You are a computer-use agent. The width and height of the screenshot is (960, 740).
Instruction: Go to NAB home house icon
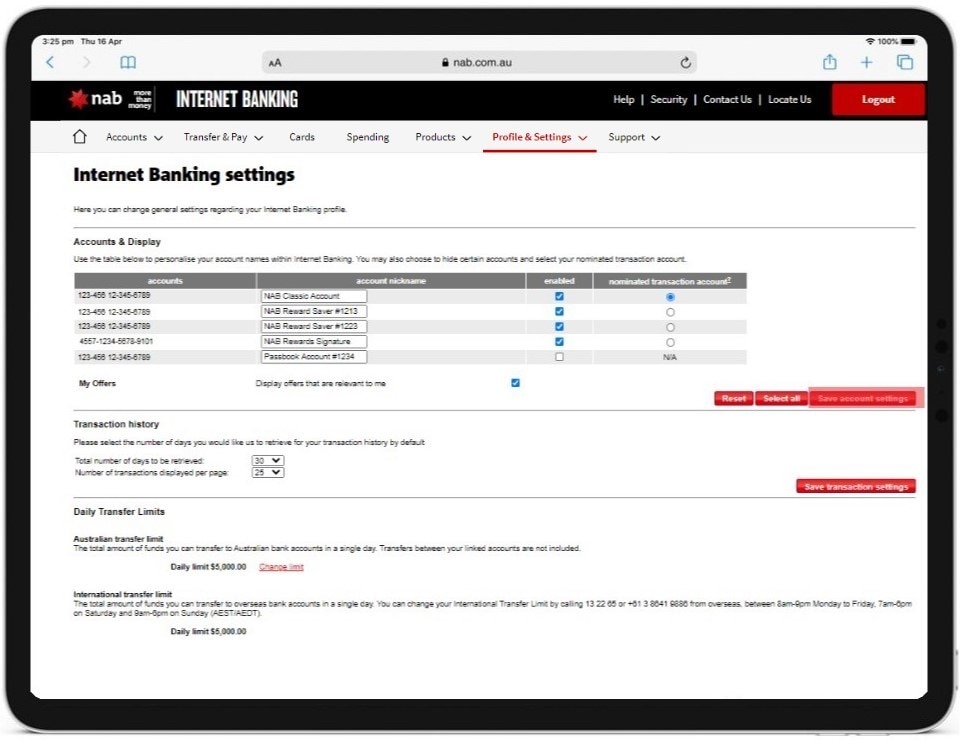click(81, 137)
